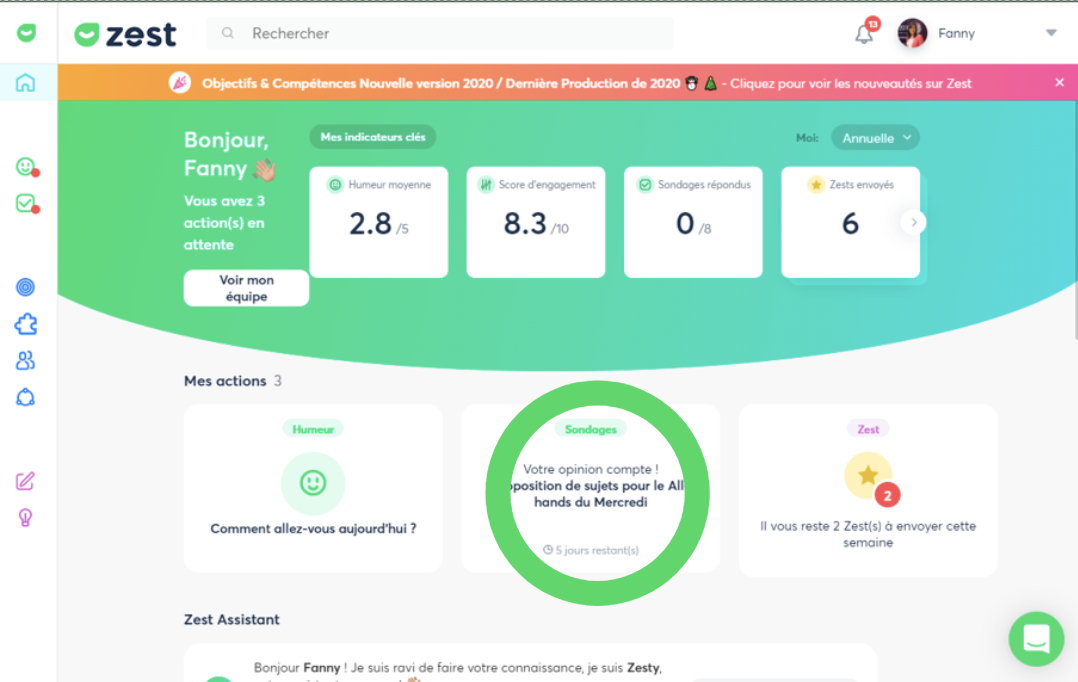Open the pencil edit icon in sidebar

pyautogui.click(x=26, y=481)
